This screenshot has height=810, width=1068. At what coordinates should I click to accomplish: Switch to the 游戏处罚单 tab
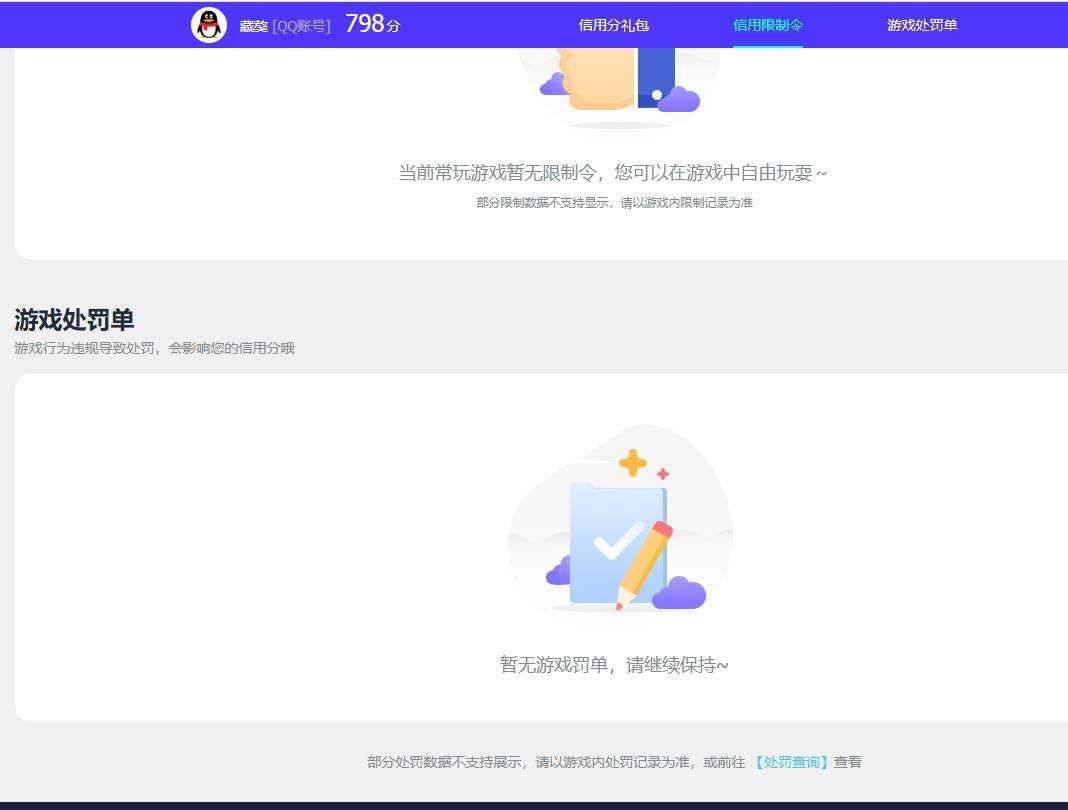pyautogui.click(x=922, y=25)
